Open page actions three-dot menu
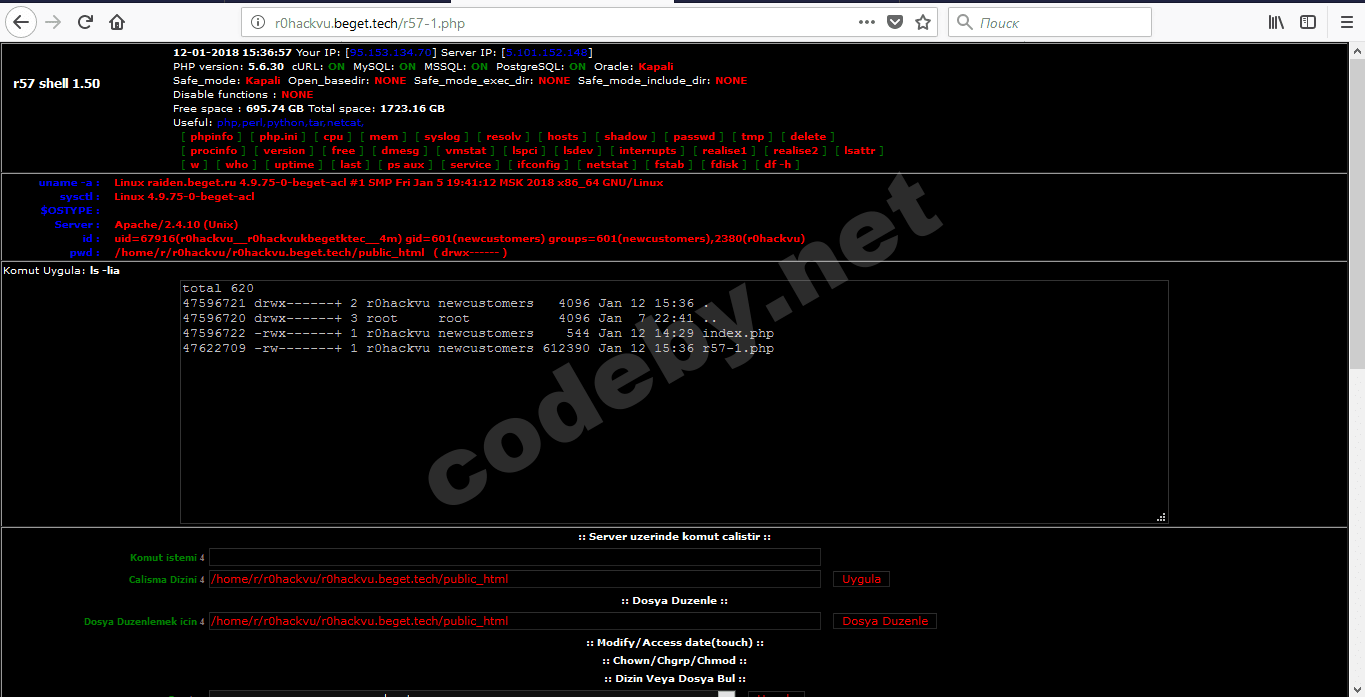 (867, 22)
